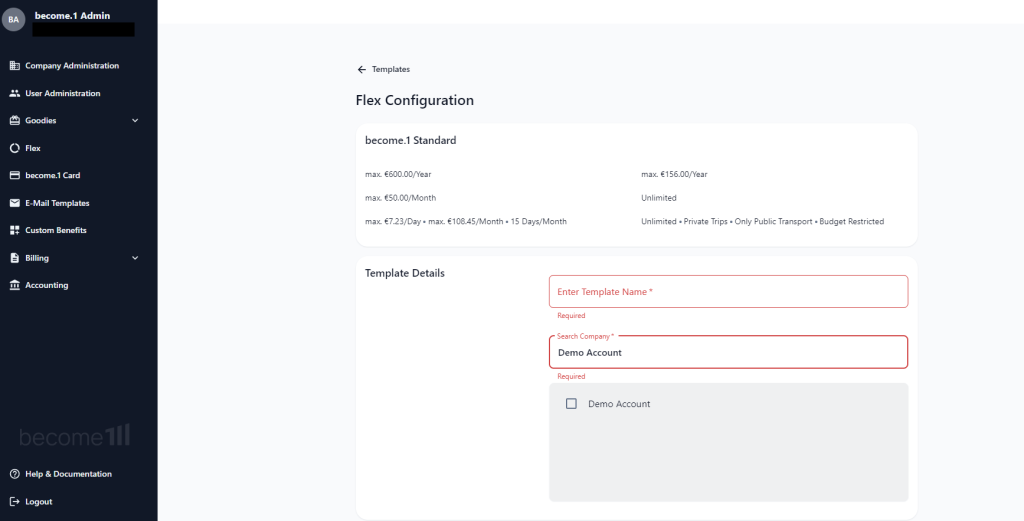
Task: Click the Flex Configuration heading
Action: click(x=415, y=101)
